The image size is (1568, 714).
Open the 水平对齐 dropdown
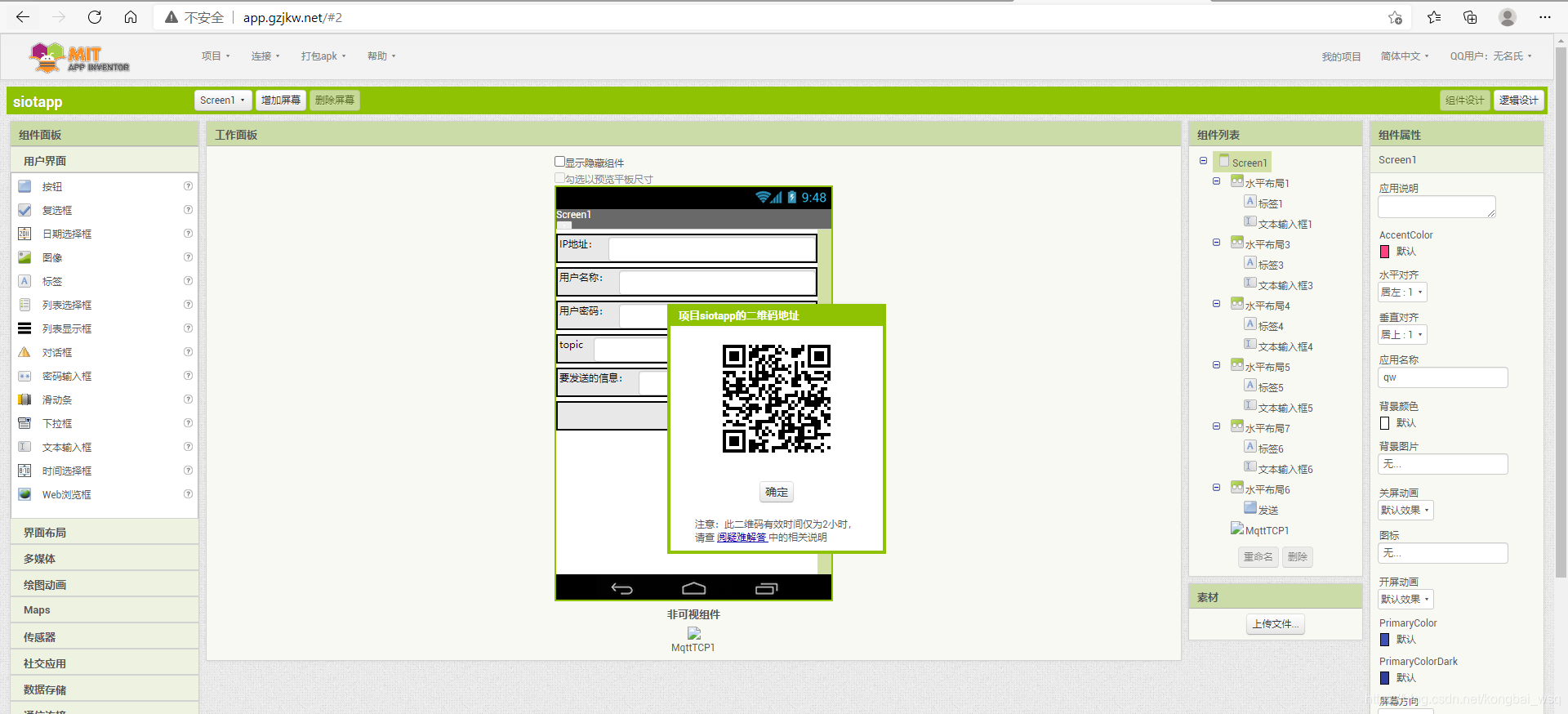coord(1402,292)
